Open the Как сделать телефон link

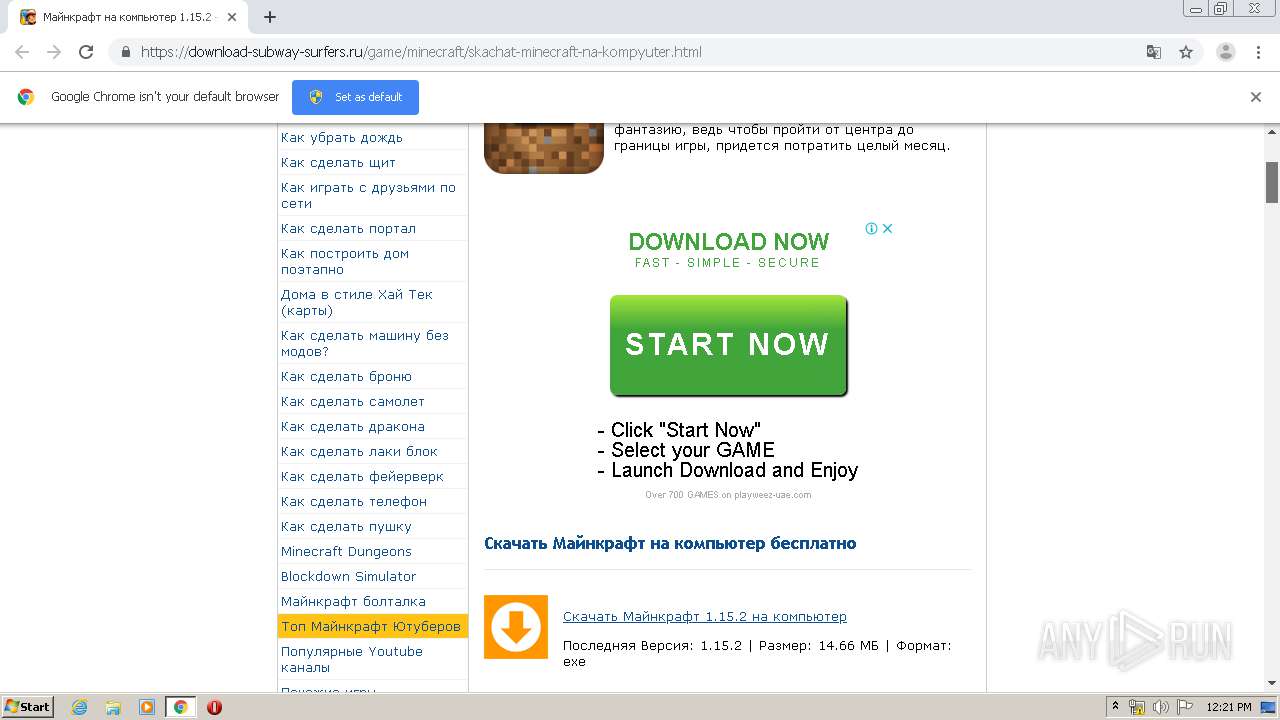tap(354, 501)
